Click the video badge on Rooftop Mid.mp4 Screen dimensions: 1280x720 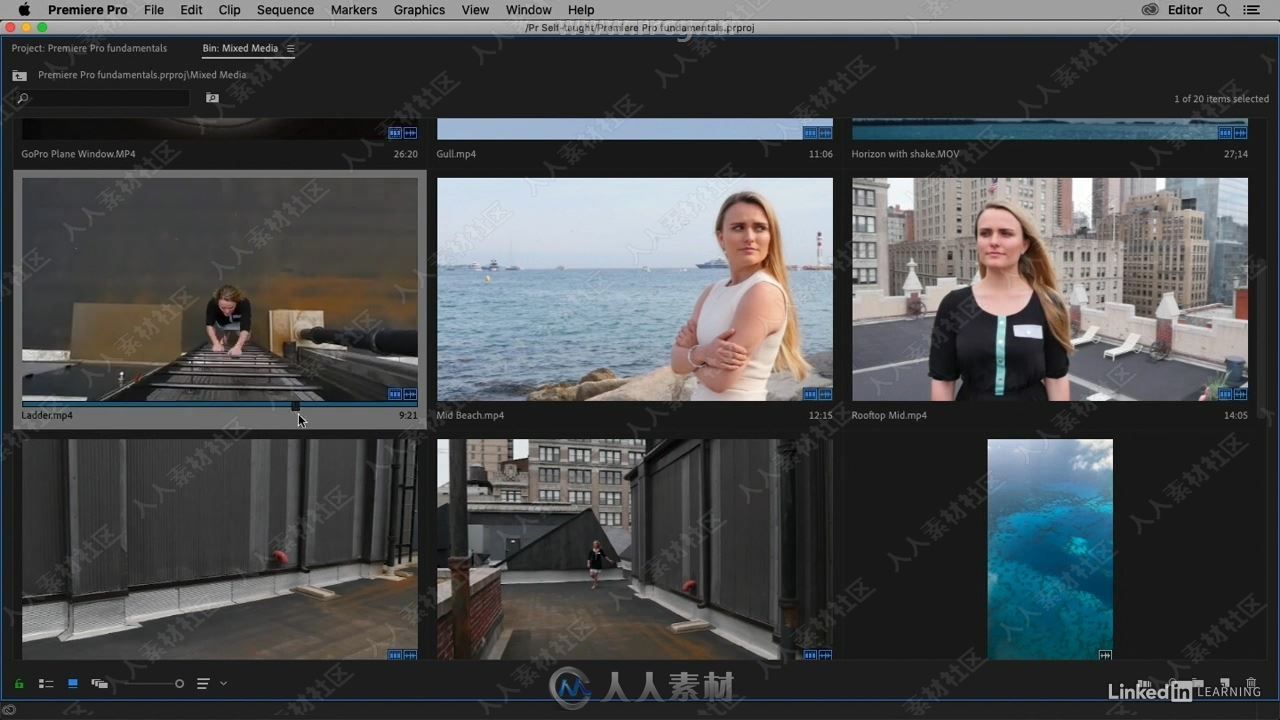pyautogui.click(x=1225, y=394)
